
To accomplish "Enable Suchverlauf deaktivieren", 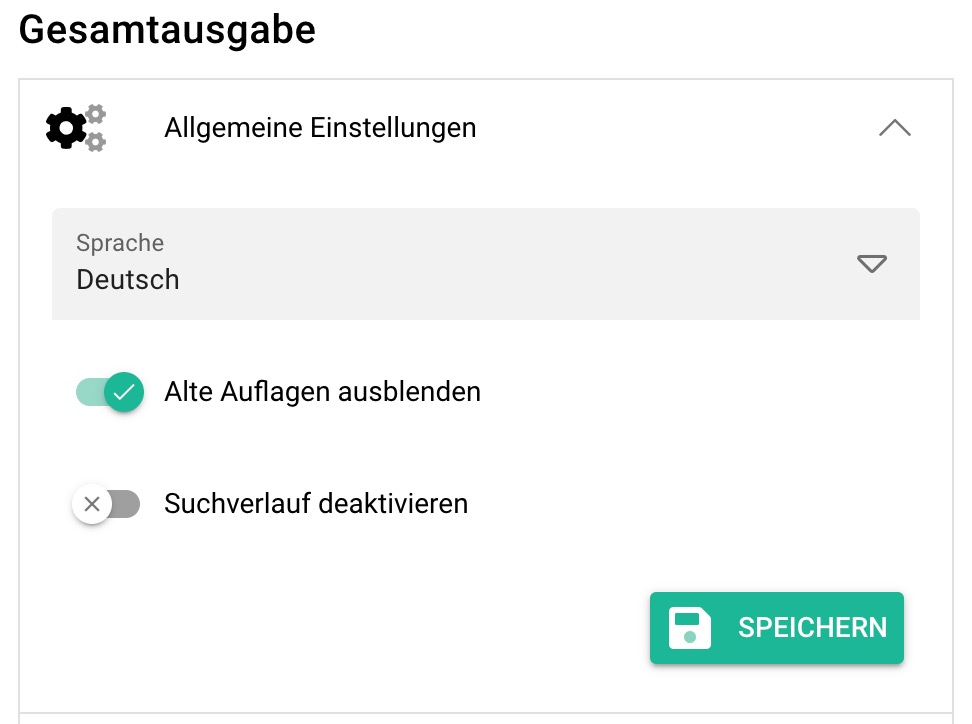I will point(108,503).
